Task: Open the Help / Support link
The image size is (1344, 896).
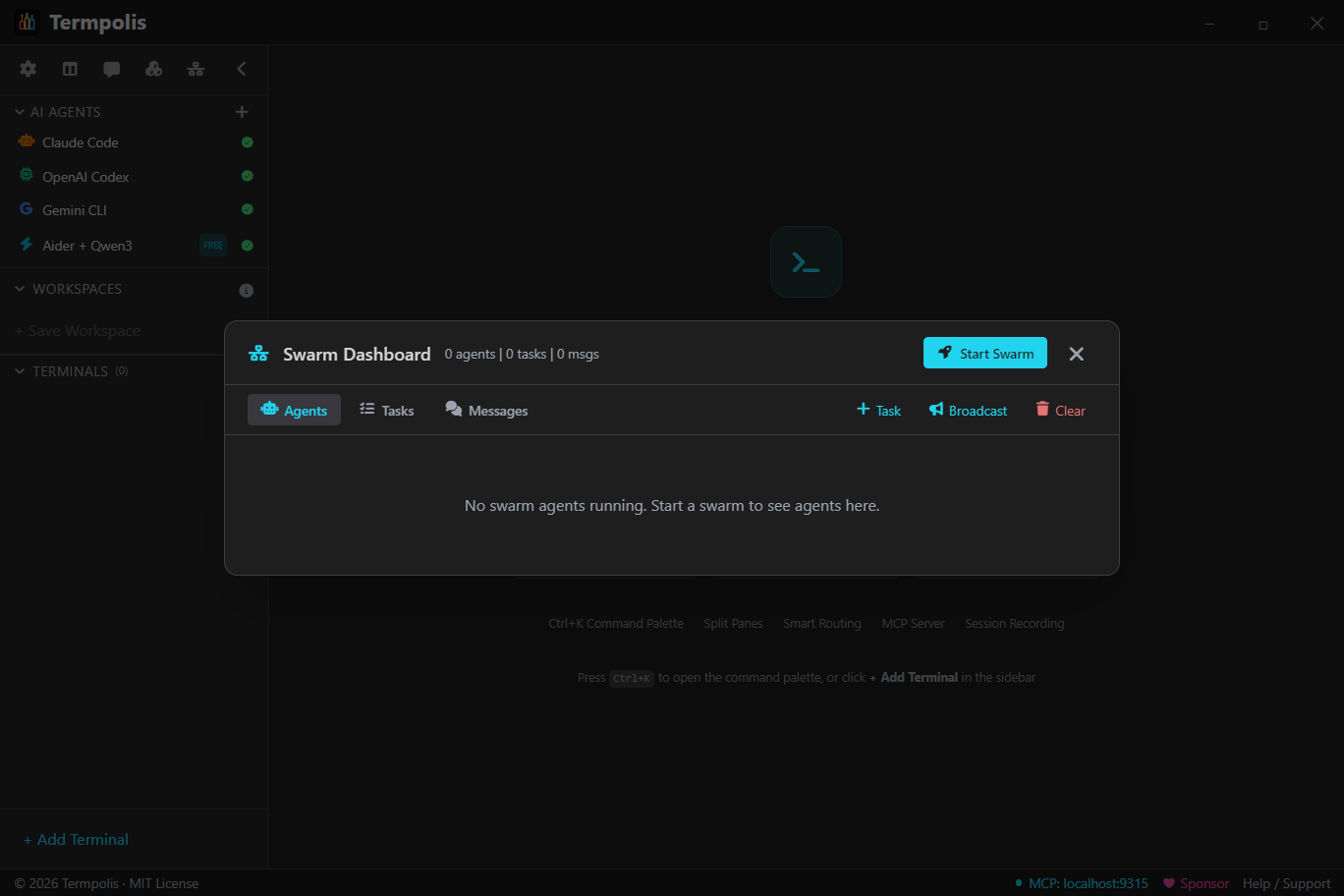Action: (x=1285, y=883)
